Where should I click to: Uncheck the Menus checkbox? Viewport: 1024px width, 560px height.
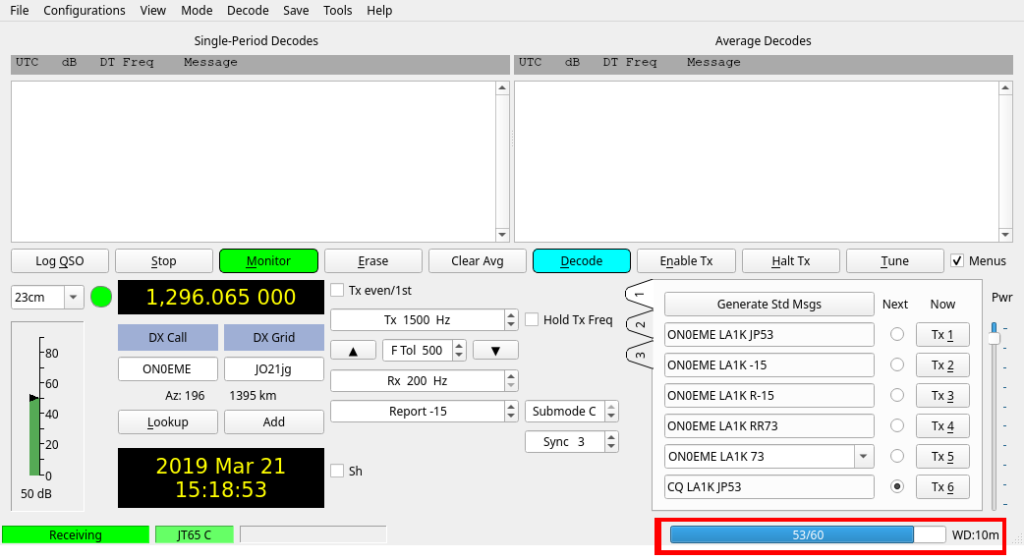coord(957,261)
